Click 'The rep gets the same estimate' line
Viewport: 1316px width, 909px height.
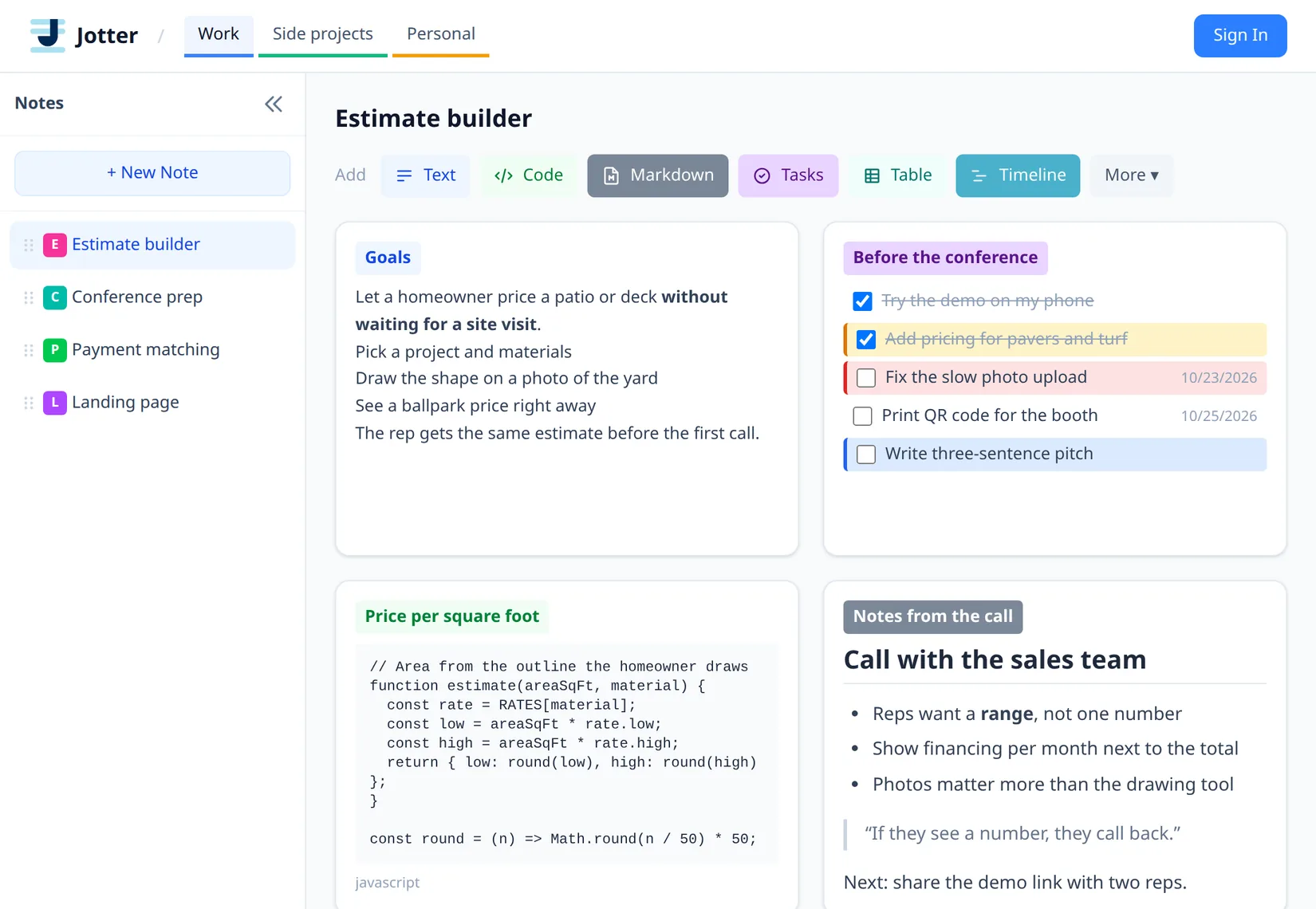click(558, 433)
